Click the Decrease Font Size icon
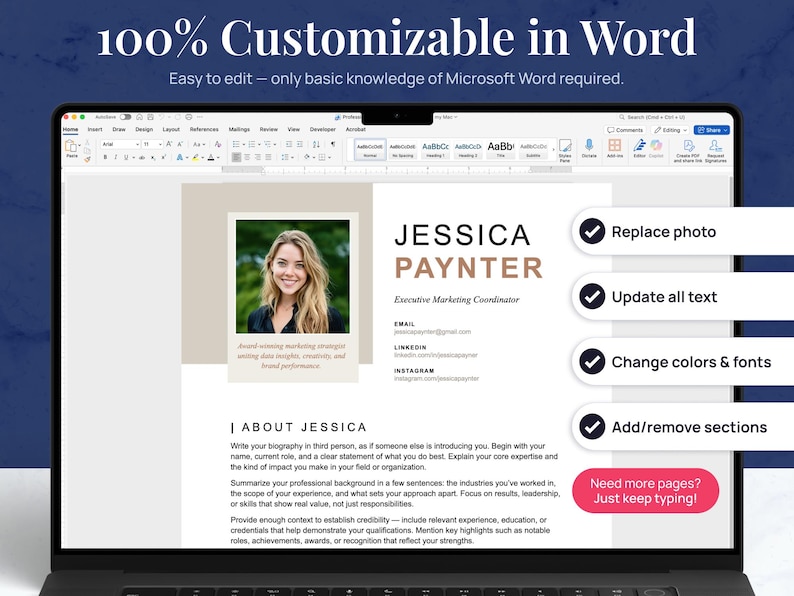This screenshot has width=794, height=596. point(180,144)
